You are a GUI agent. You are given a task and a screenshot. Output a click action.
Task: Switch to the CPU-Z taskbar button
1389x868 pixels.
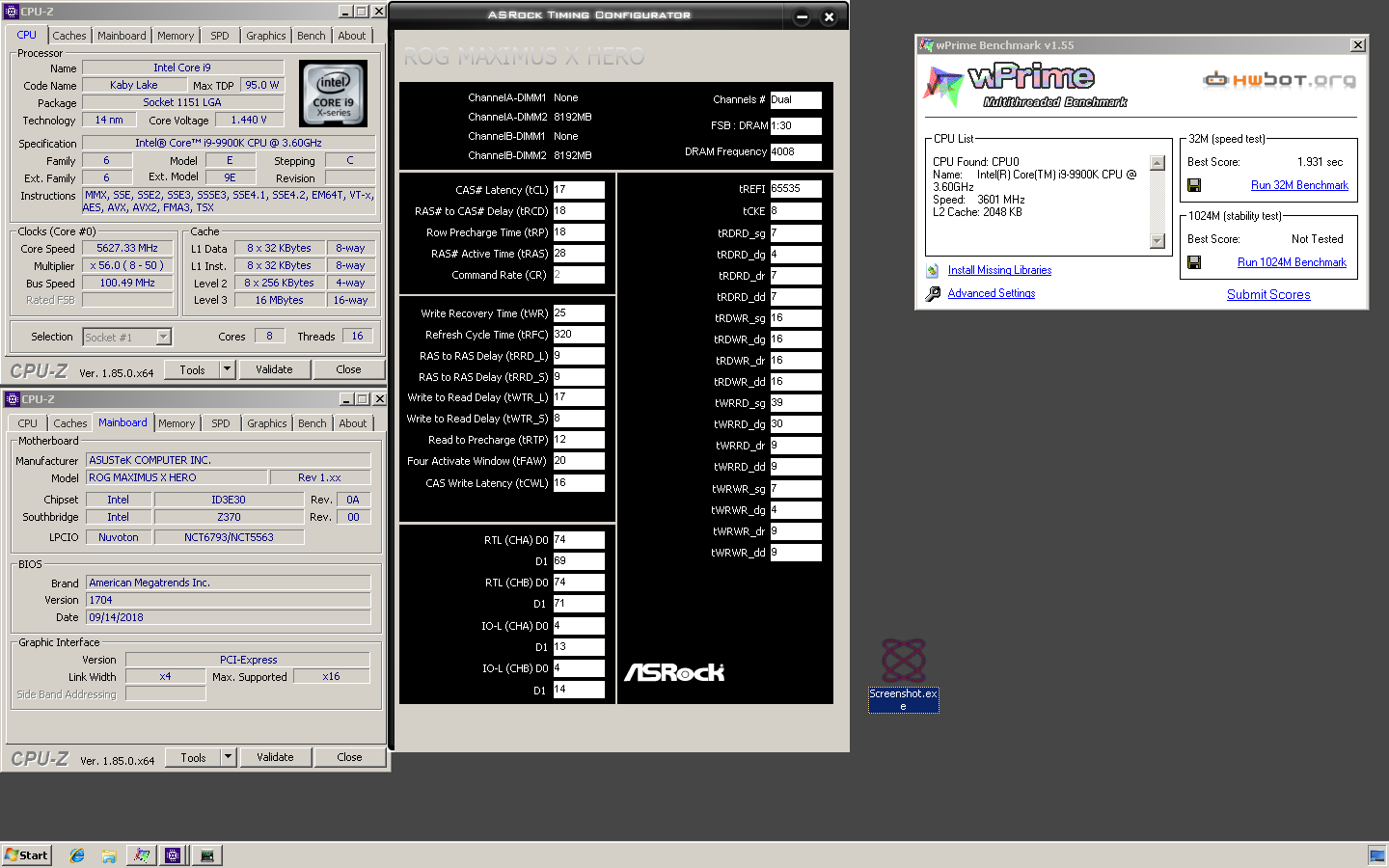(174, 855)
